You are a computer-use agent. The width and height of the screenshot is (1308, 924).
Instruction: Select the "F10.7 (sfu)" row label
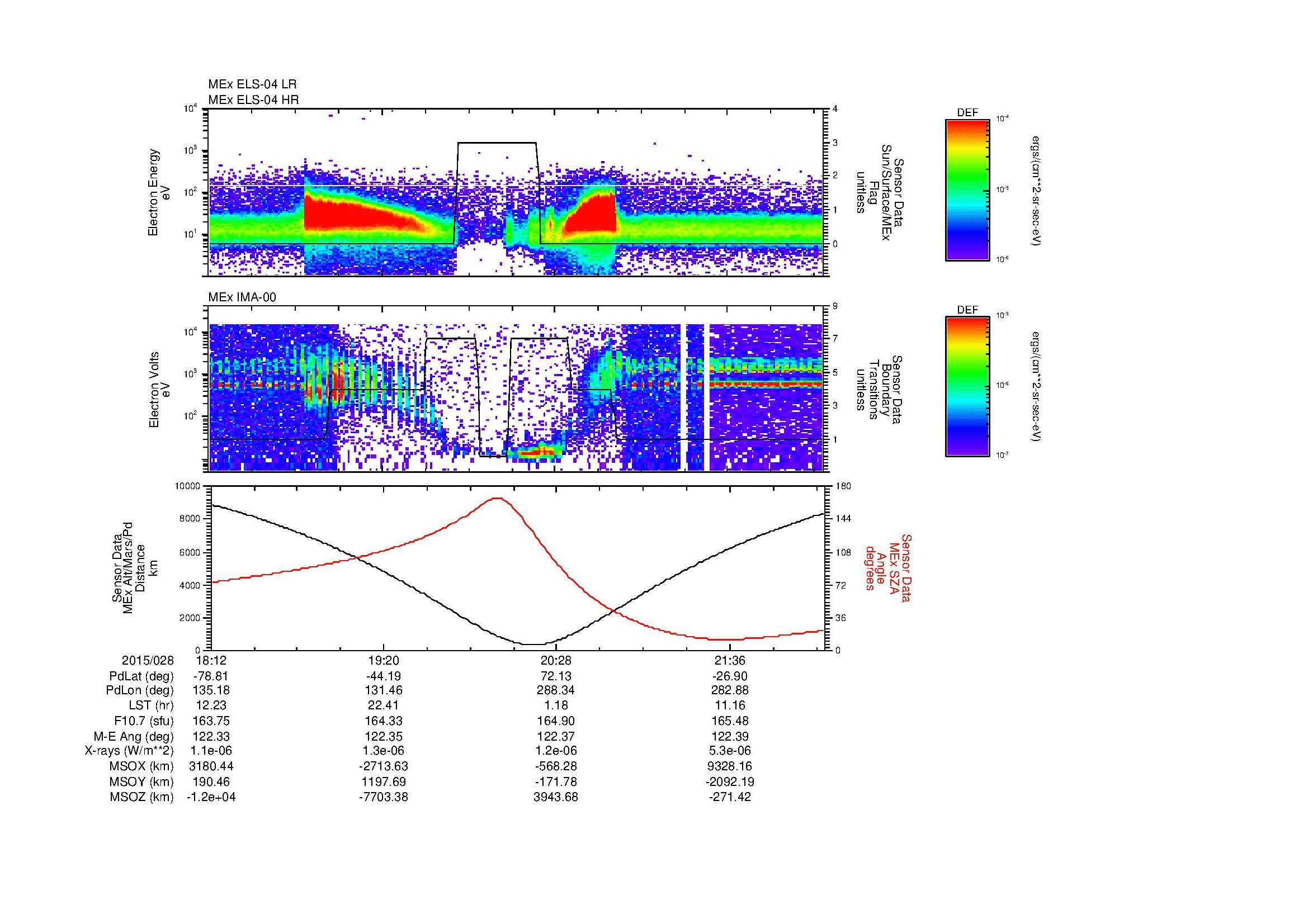144,721
